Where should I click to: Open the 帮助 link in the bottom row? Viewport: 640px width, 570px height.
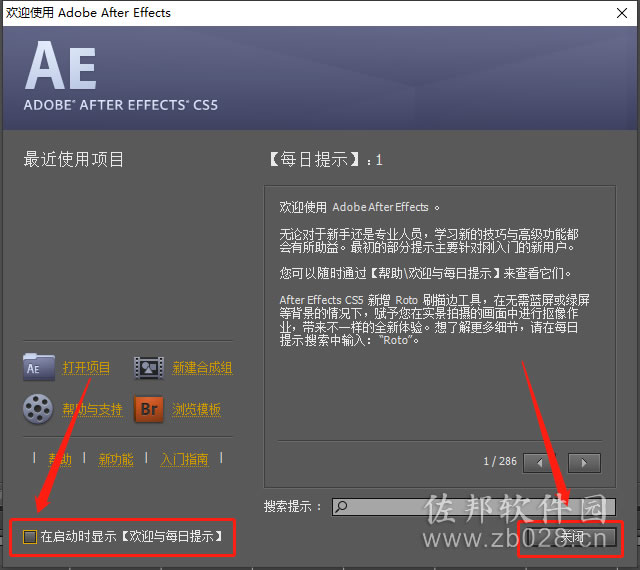tap(60, 459)
